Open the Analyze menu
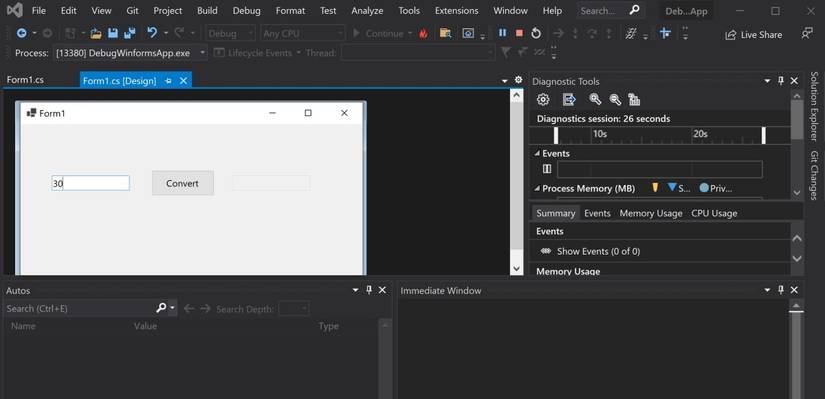 367,11
